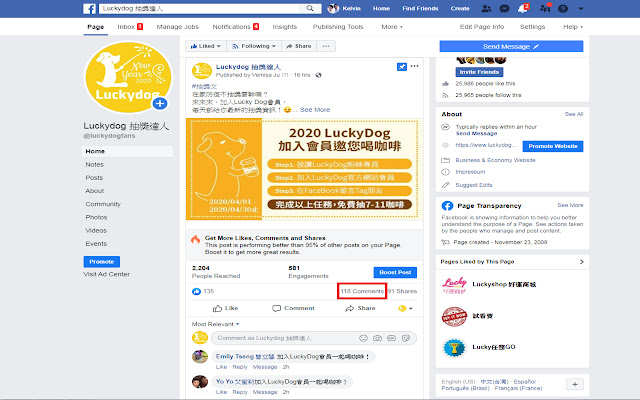The height and width of the screenshot is (400, 640).
Task: Click the Facebook logo icon
Action: pos(89,9)
